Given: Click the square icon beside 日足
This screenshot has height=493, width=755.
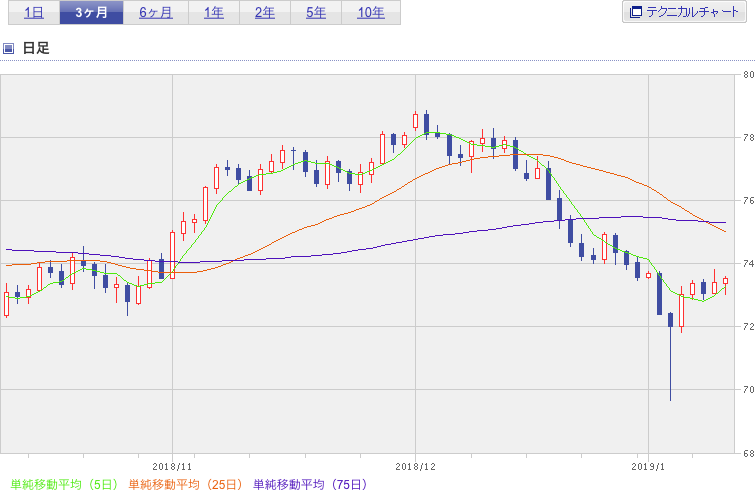Looking at the screenshot, I should click(x=8, y=48).
